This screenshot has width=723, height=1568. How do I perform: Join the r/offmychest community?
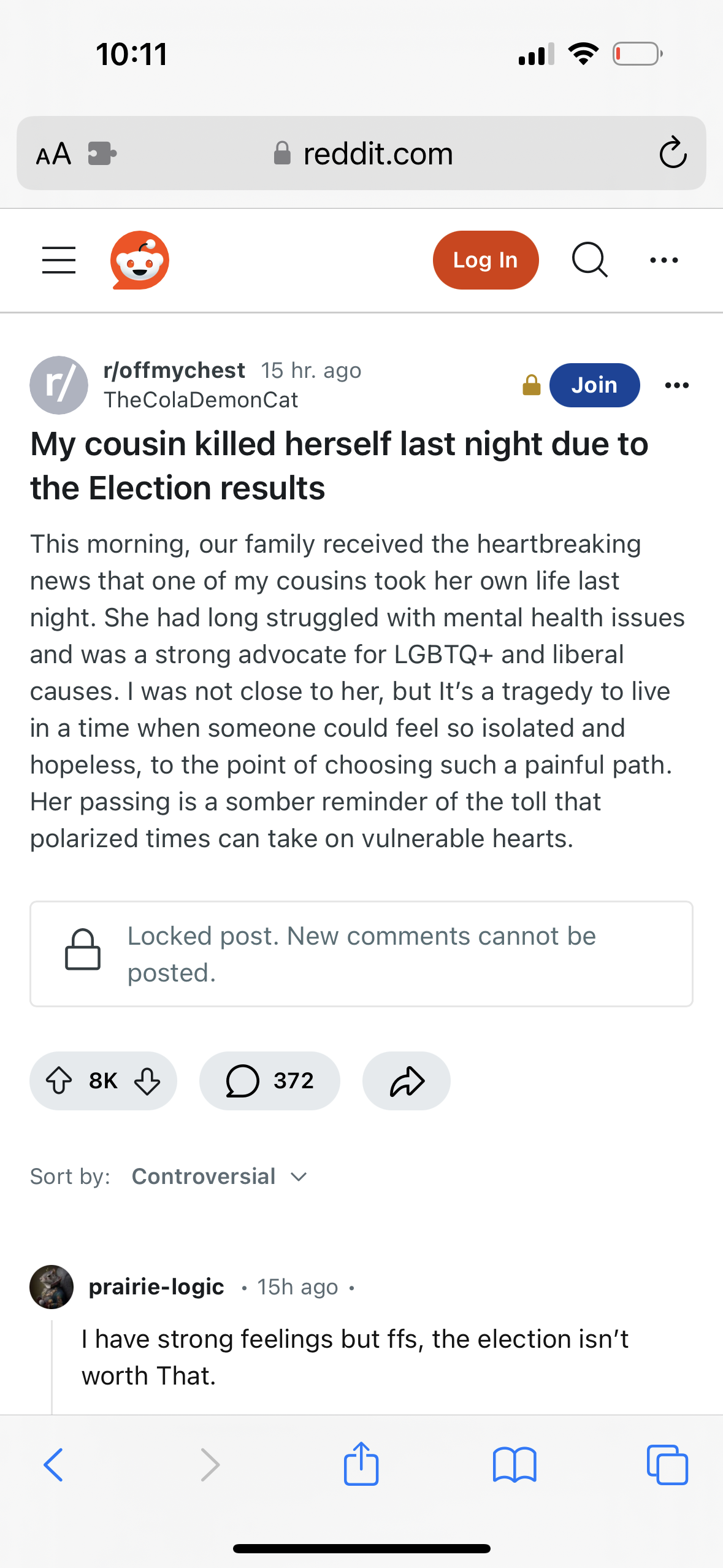[x=594, y=385]
